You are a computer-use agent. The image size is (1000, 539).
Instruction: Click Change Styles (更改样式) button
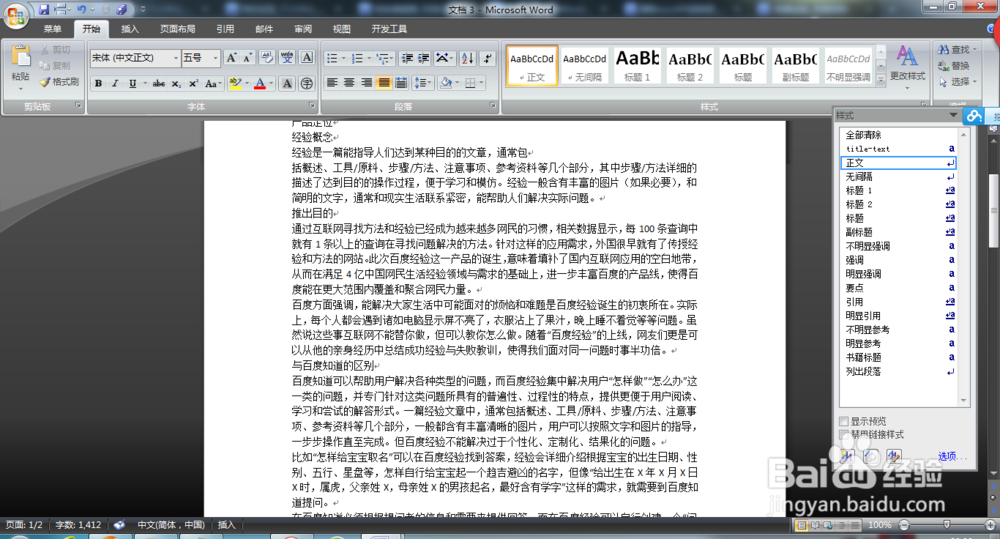pyautogui.click(x=908, y=66)
